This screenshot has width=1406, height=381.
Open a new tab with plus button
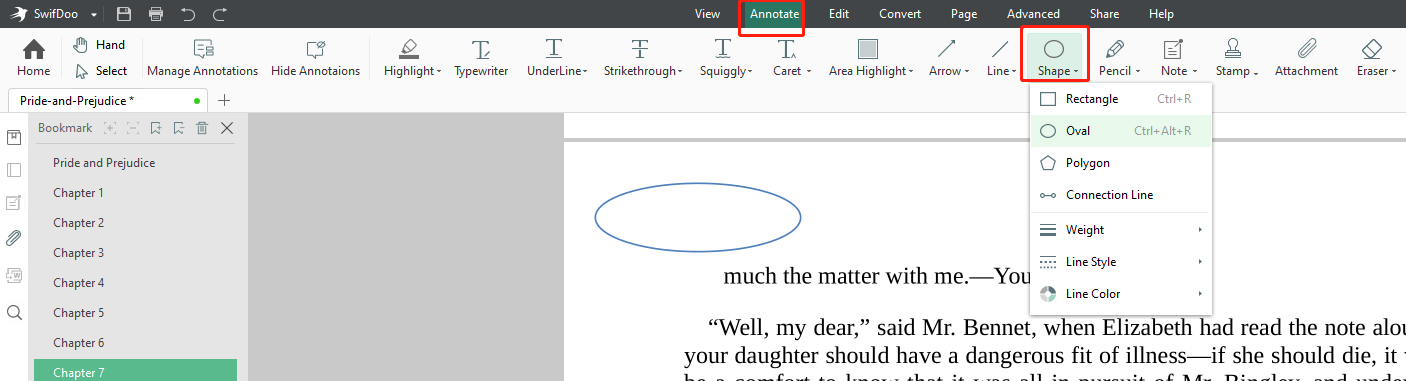[x=224, y=100]
